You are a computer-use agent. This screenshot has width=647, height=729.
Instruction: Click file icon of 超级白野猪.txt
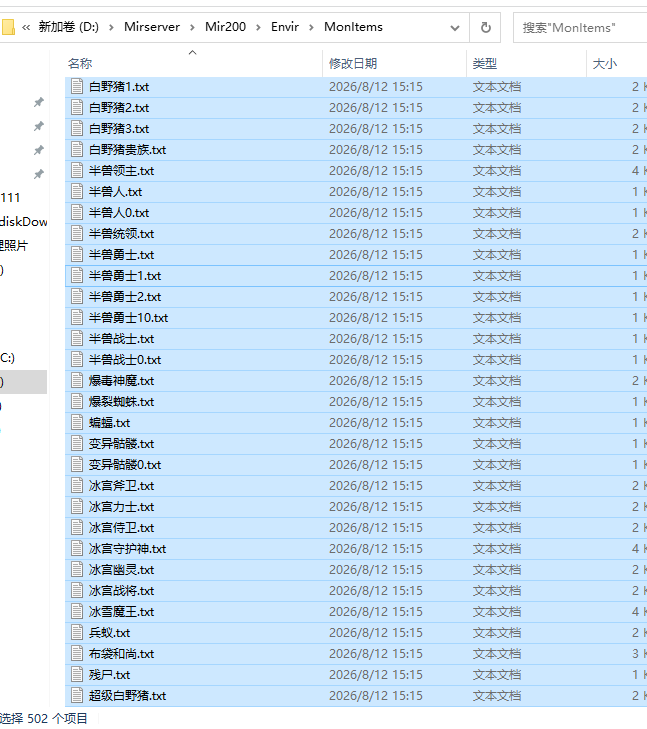click(77, 696)
